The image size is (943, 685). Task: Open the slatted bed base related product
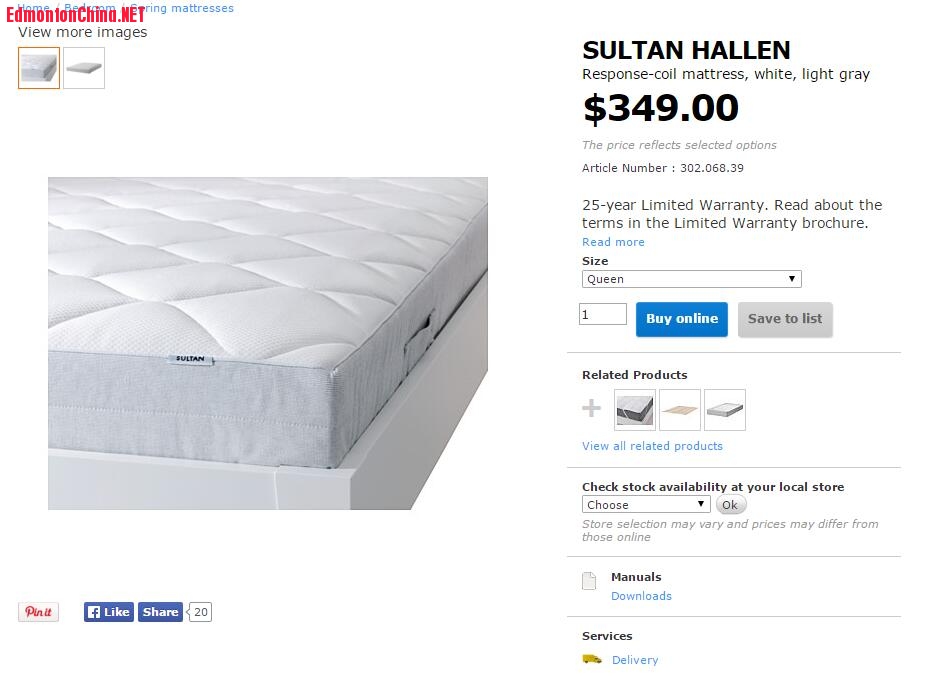tap(680, 410)
